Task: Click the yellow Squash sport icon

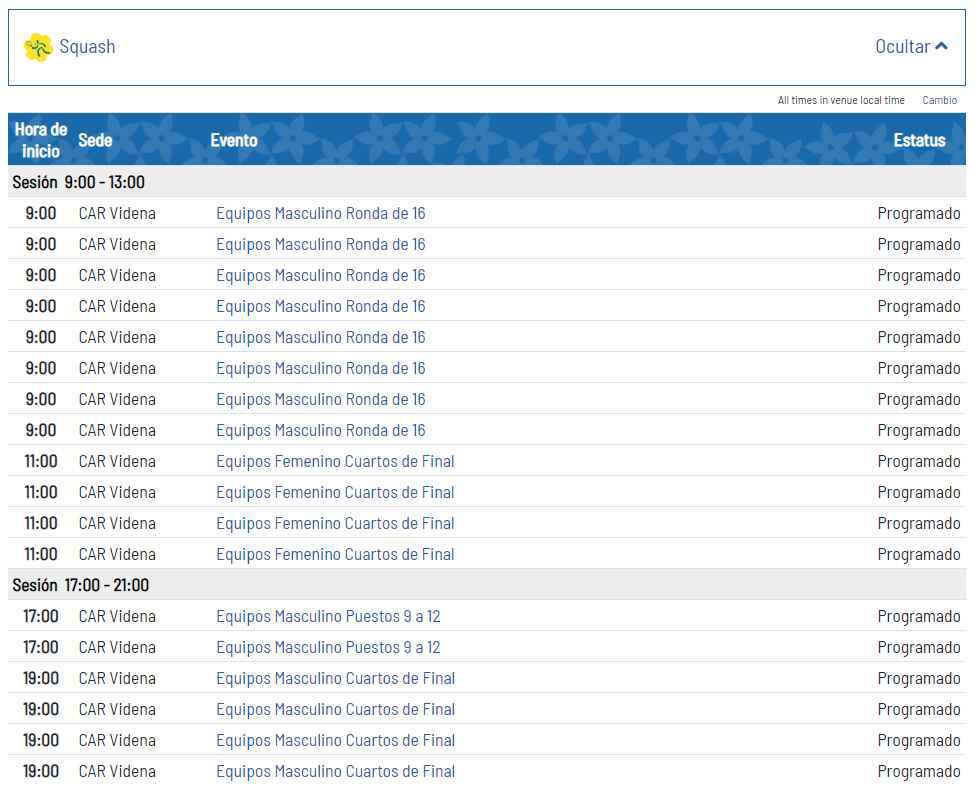Action: pos(38,47)
